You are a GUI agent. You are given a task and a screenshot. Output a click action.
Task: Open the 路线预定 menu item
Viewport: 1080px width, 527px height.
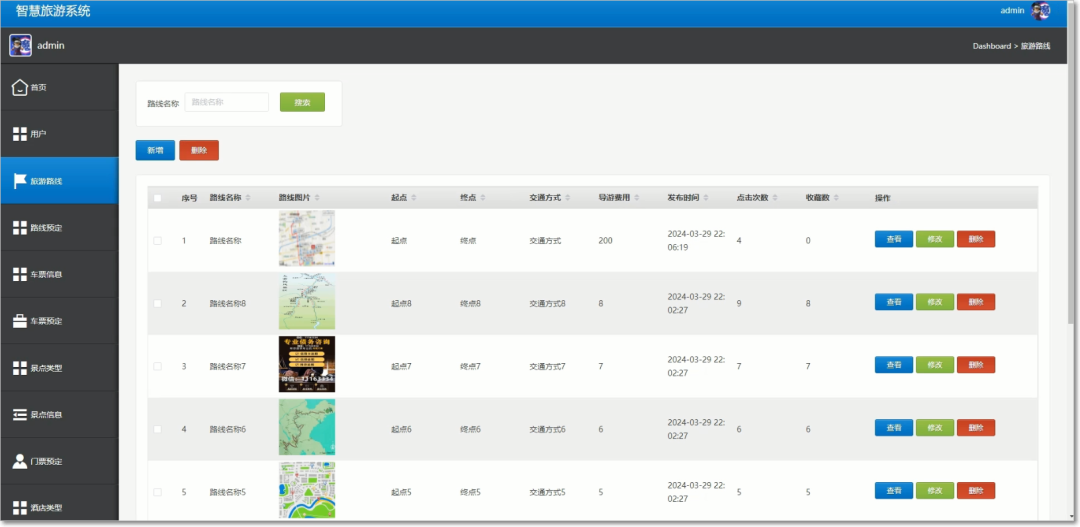pyautogui.click(x=59, y=227)
